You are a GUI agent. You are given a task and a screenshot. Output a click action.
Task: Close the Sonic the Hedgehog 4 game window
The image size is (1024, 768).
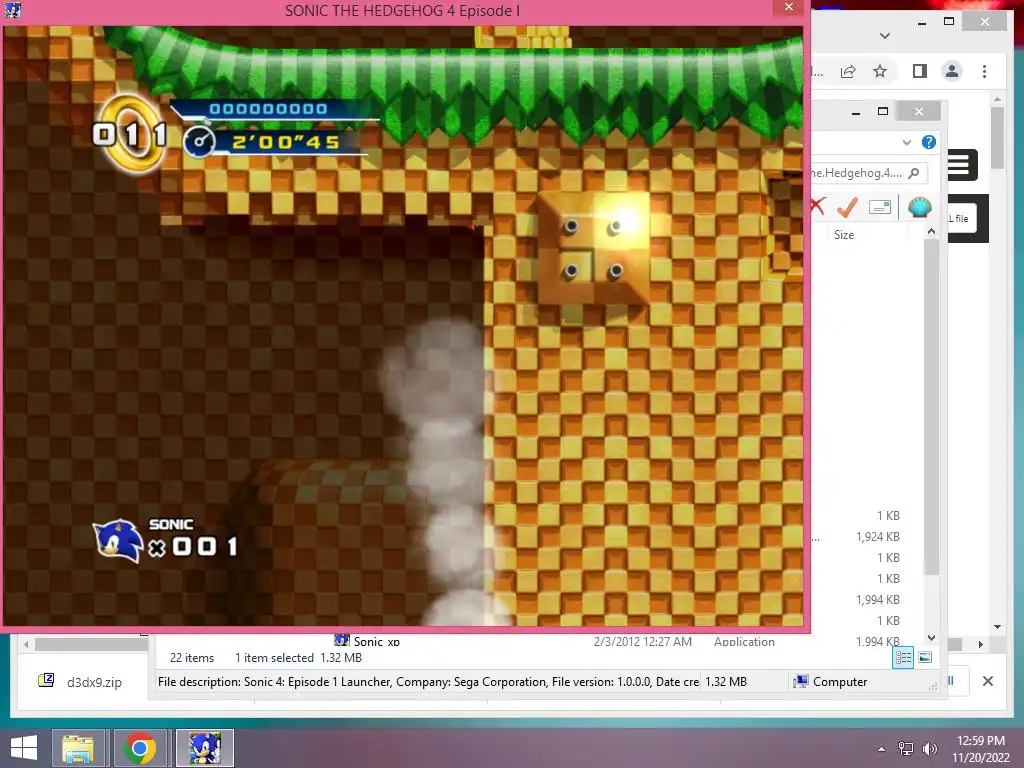point(789,7)
